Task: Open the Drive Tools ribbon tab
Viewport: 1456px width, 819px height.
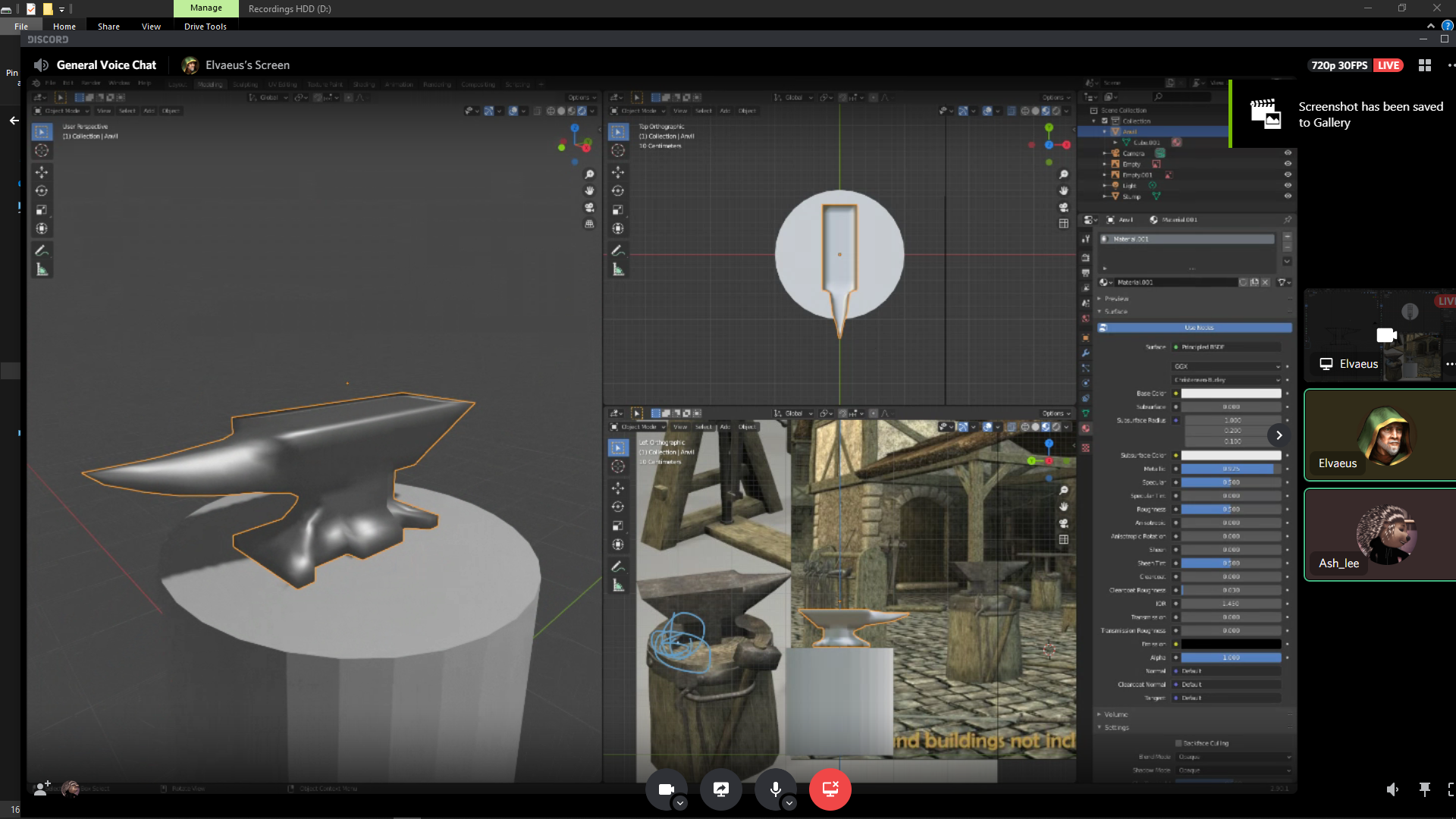Action: click(x=205, y=27)
